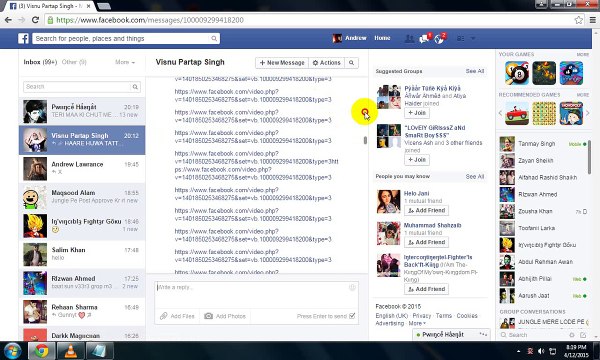Open second game thumbnail under Your Games
The image size is (600, 360).
coord(544,73)
